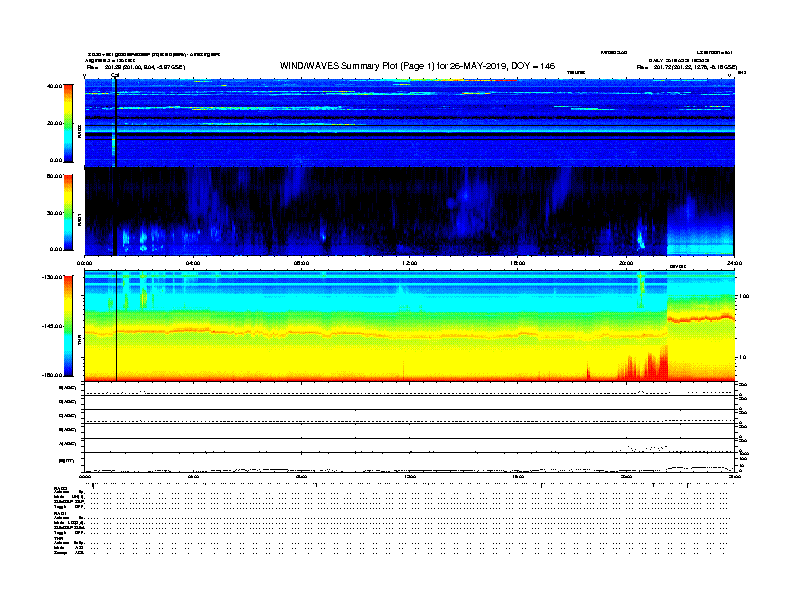
Task: Click 04:00 tick label below RAD1 panel
Action: 193,263
